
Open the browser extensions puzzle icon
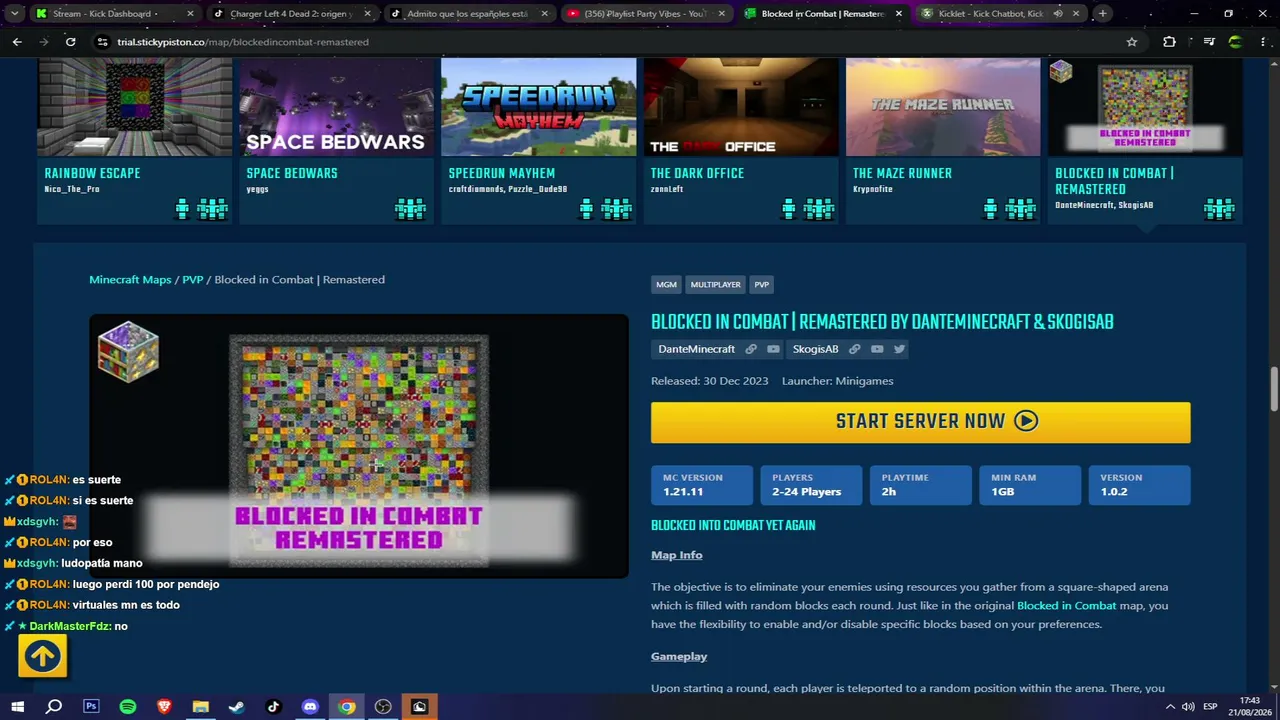(1169, 42)
